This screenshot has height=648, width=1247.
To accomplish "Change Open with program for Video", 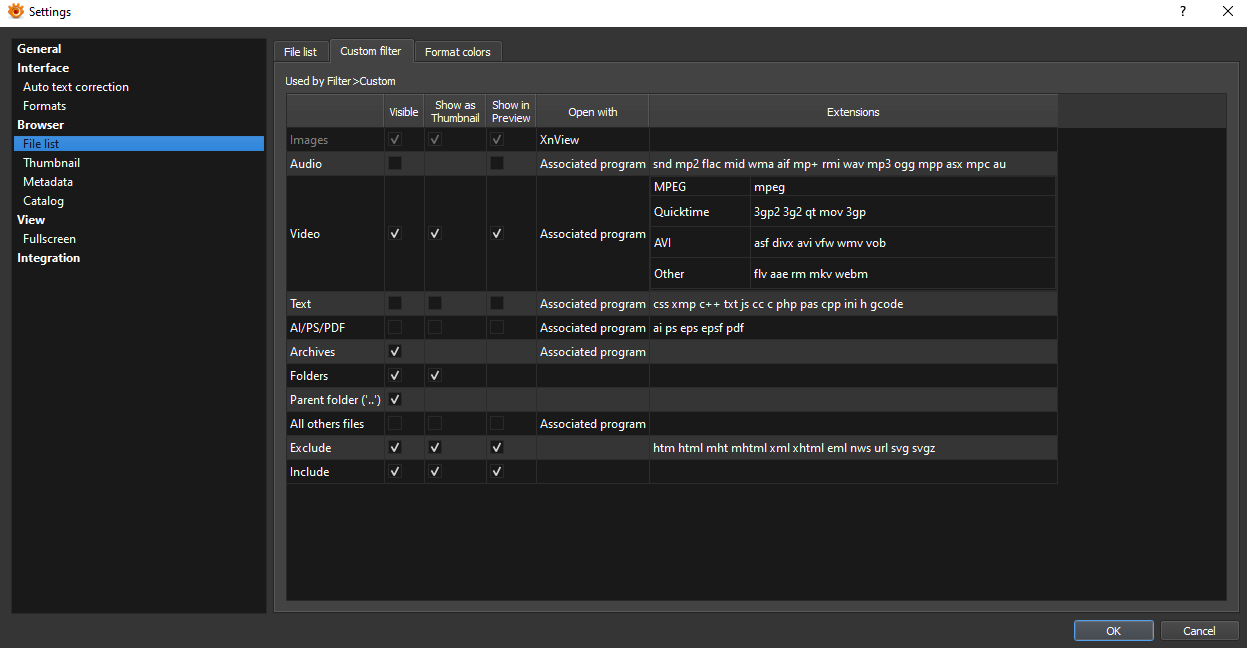I will (x=592, y=234).
